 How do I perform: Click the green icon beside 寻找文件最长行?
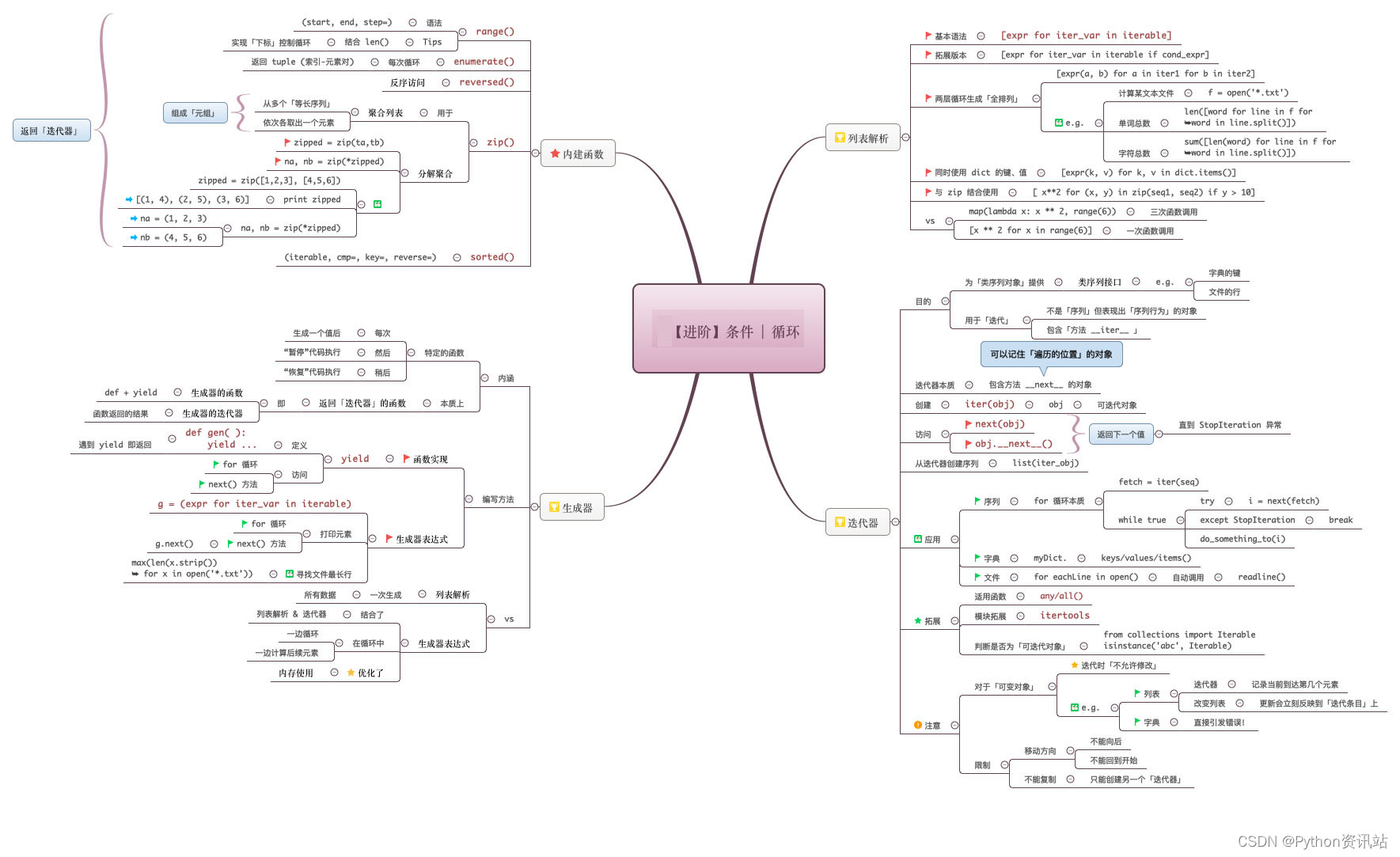click(290, 574)
